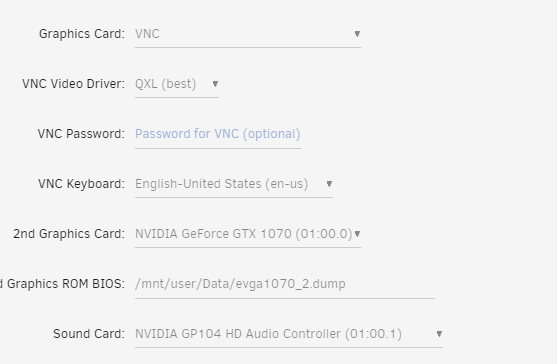Click the VNC Password label
The image size is (557, 364).
point(81,134)
